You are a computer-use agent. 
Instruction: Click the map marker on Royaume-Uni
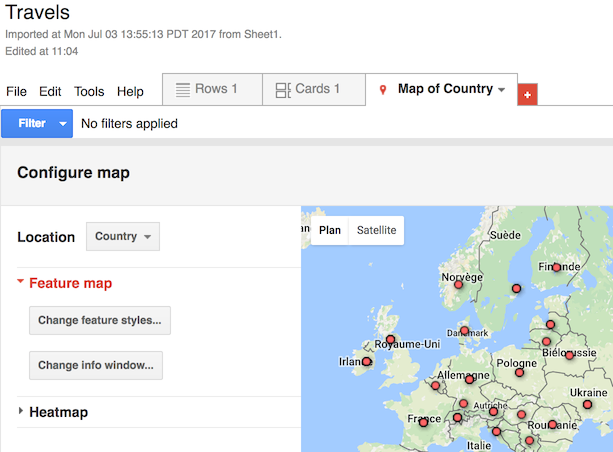[391, 340]
